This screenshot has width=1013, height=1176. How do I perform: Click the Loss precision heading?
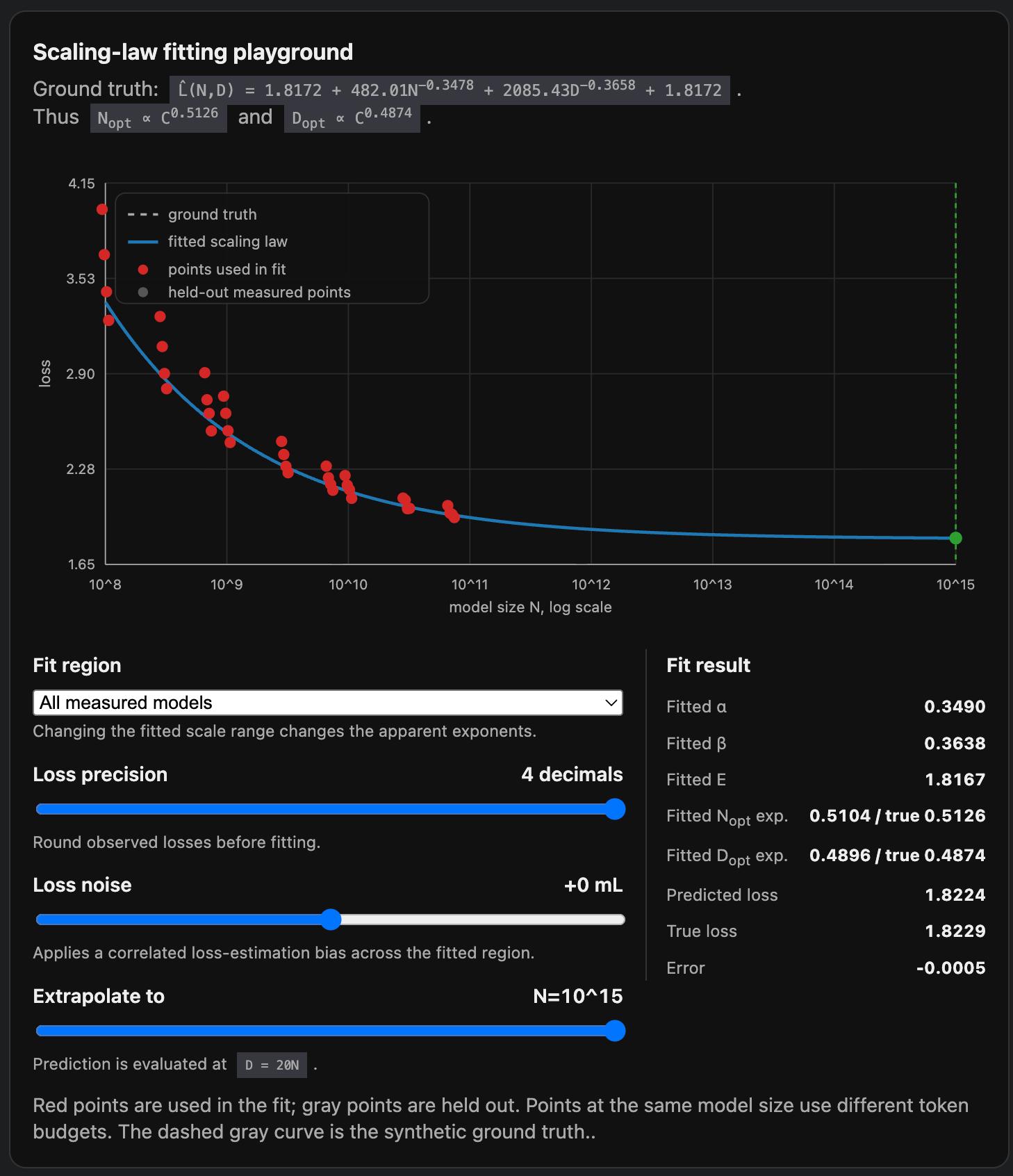[100, 774]
